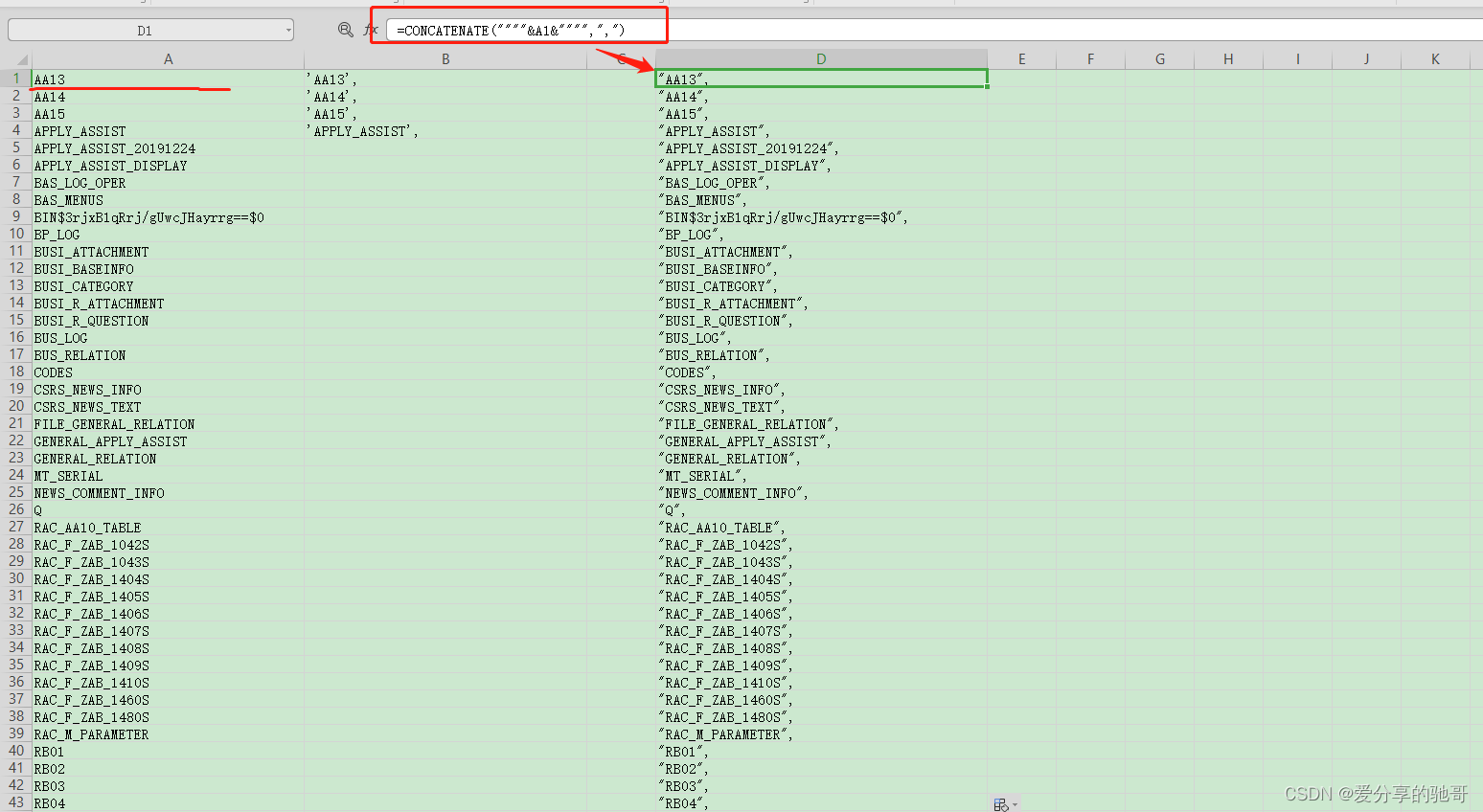The height and width of the screenshot is (812, 1483).
Task: Open the insert function fx icon
Action: pos(371,30)
